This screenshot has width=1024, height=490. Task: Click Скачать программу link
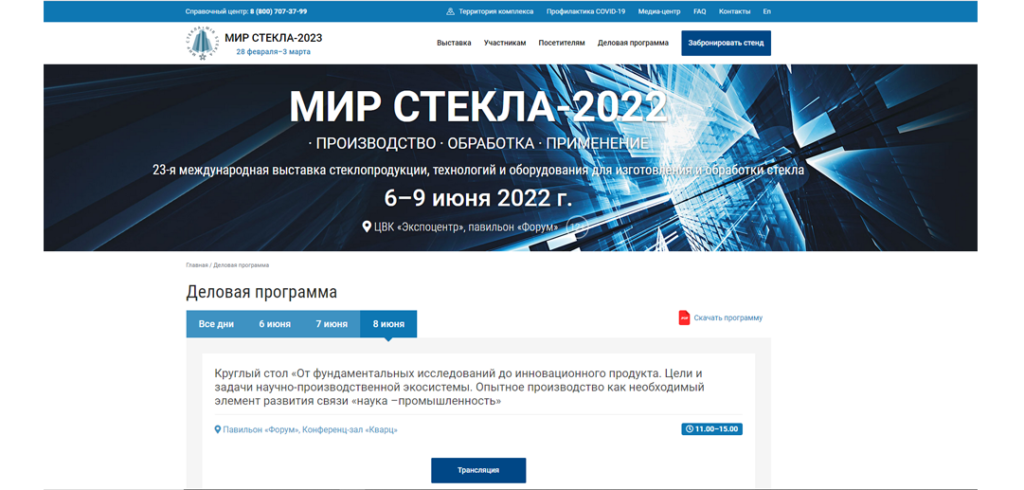click(728, 318)
